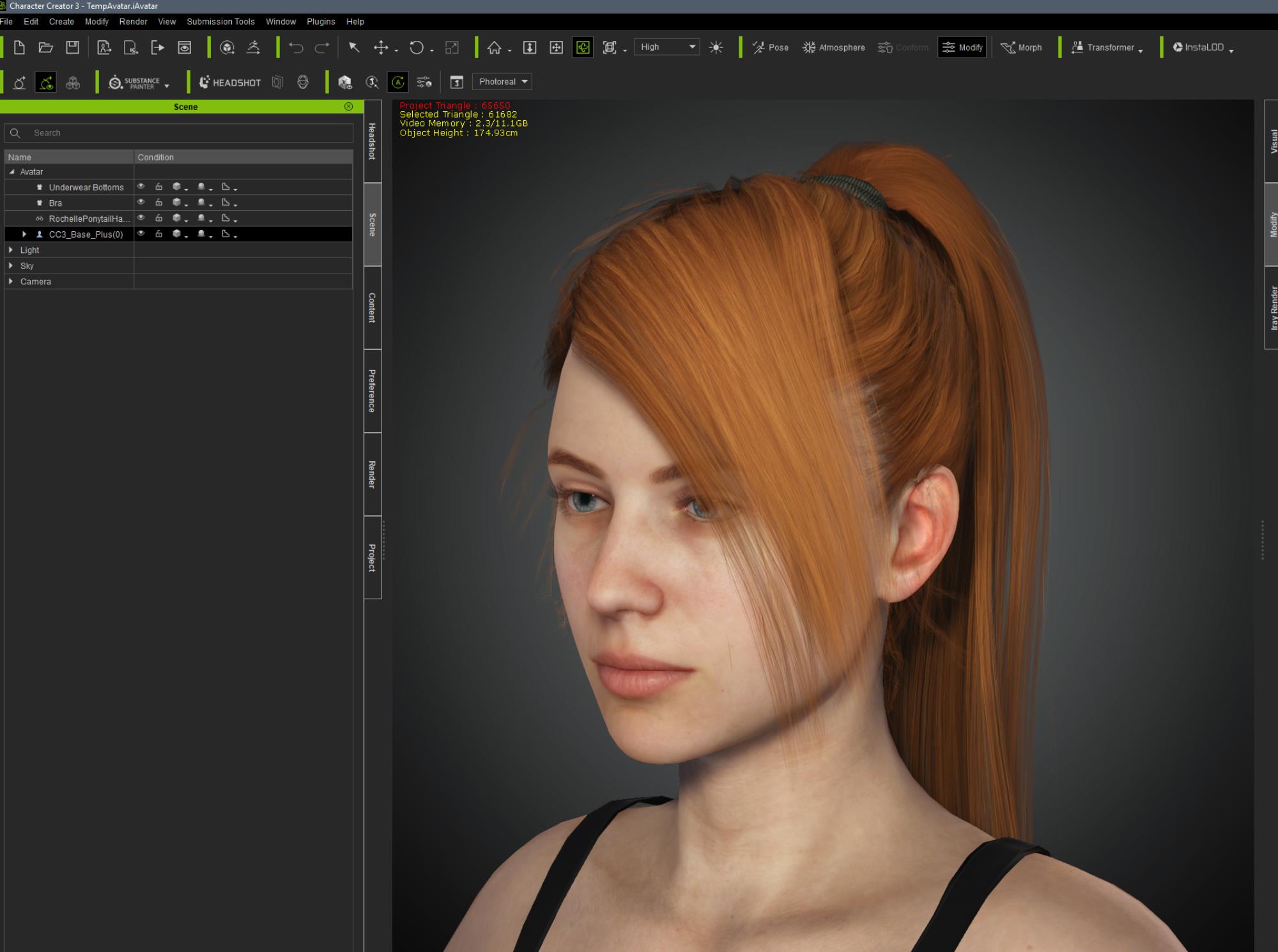Image resolution: width=1278 pixels, height=952 pixels.
Task: Toggle the lock for Underwear Bottoms
Action: coord(159,187)
